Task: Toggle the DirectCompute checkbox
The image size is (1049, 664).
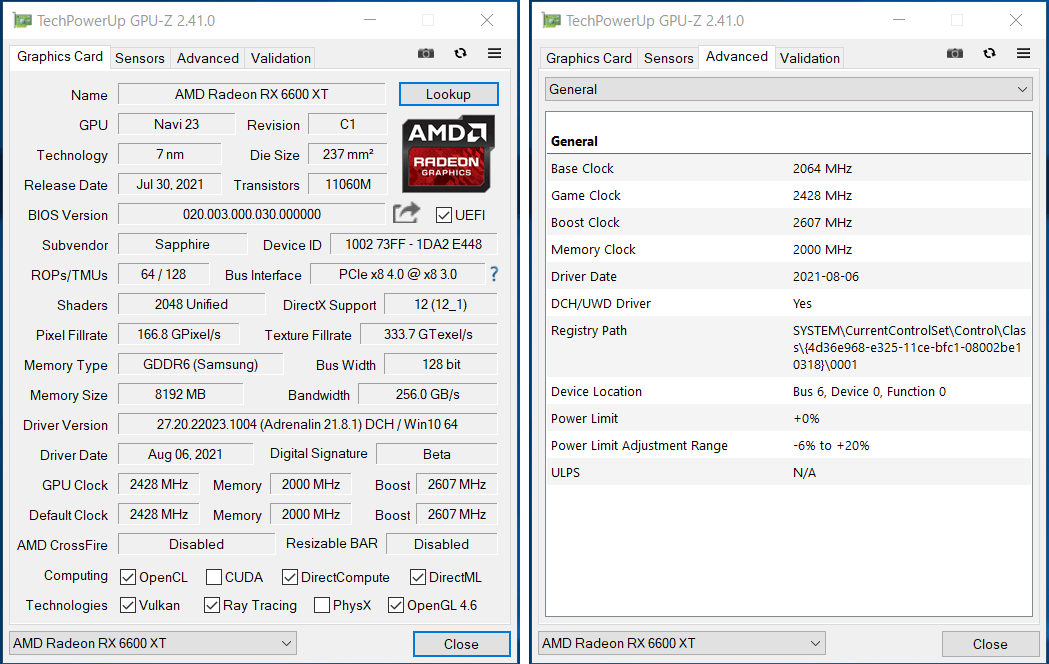Action: [290, 577]
